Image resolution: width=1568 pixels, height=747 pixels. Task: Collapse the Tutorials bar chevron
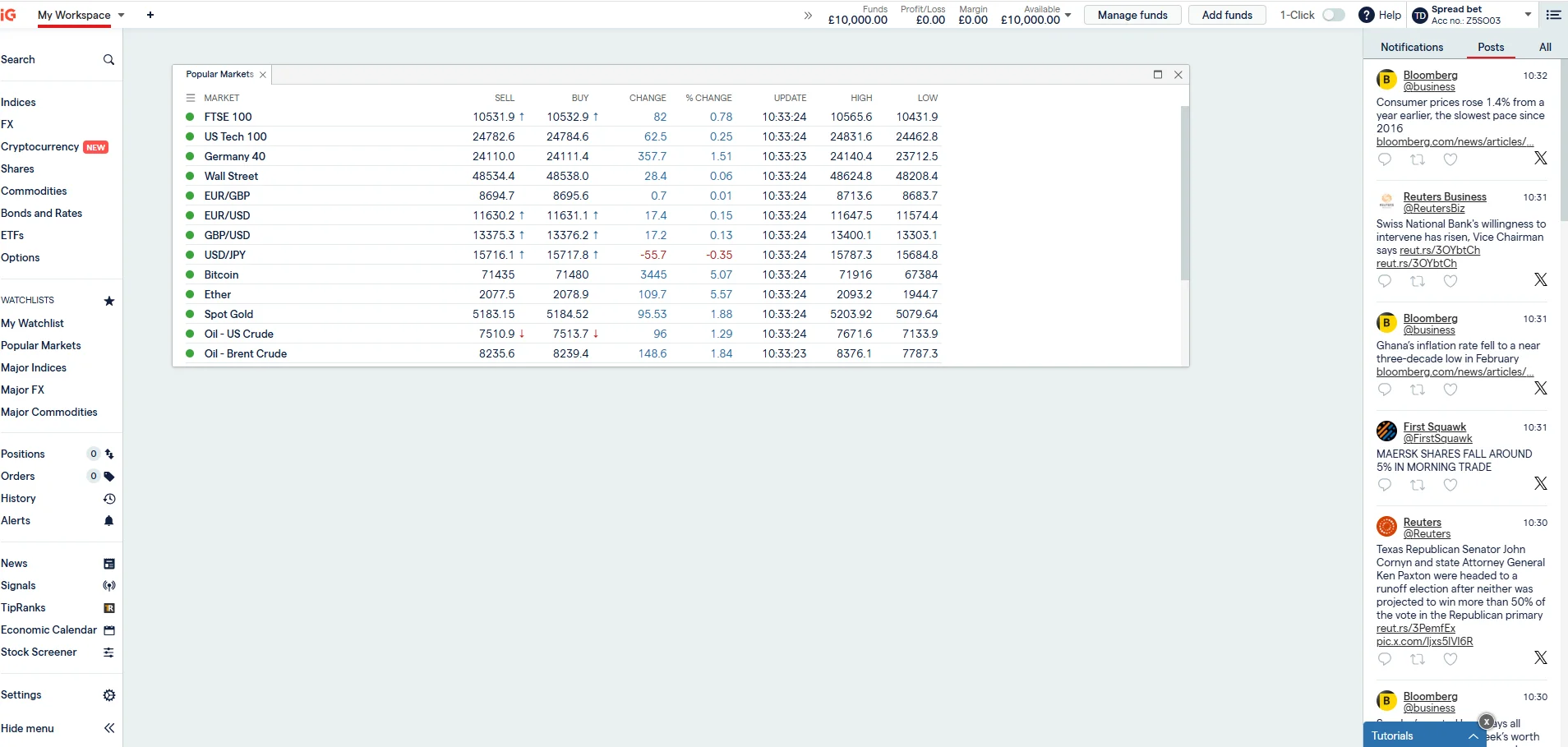[1474, 735]
